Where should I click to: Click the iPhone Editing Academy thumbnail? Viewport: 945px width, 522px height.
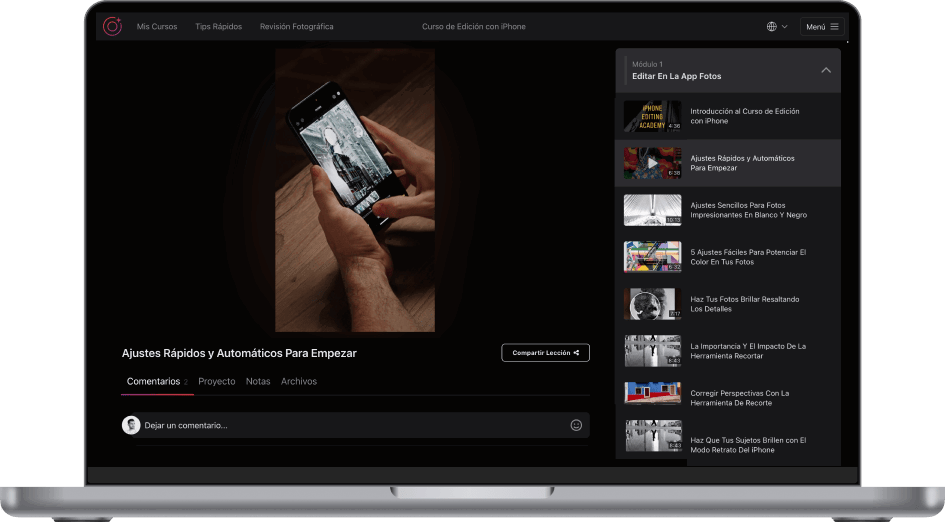coord(652,116)
